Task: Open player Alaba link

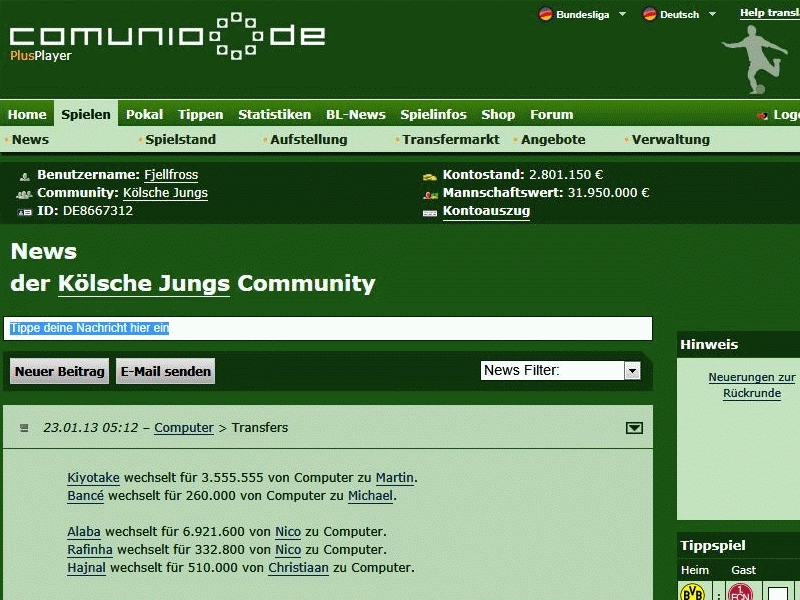Action: pos(84,532)
